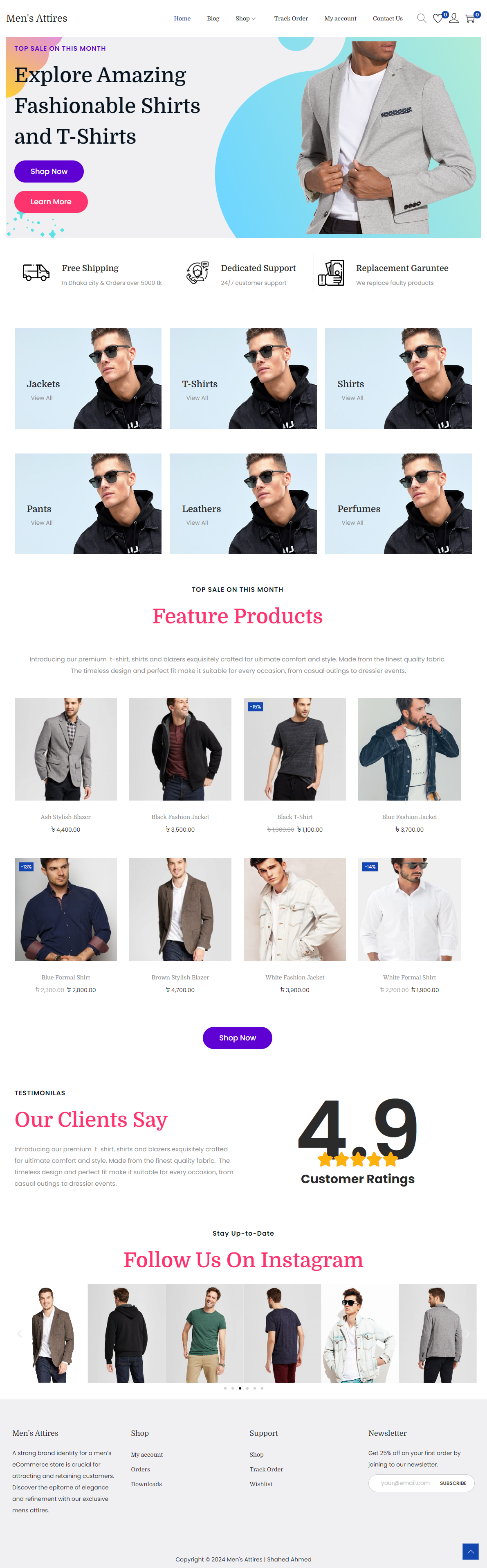
Task: Advance Instagram carousel with next arrow
Action: [467, 1333]
